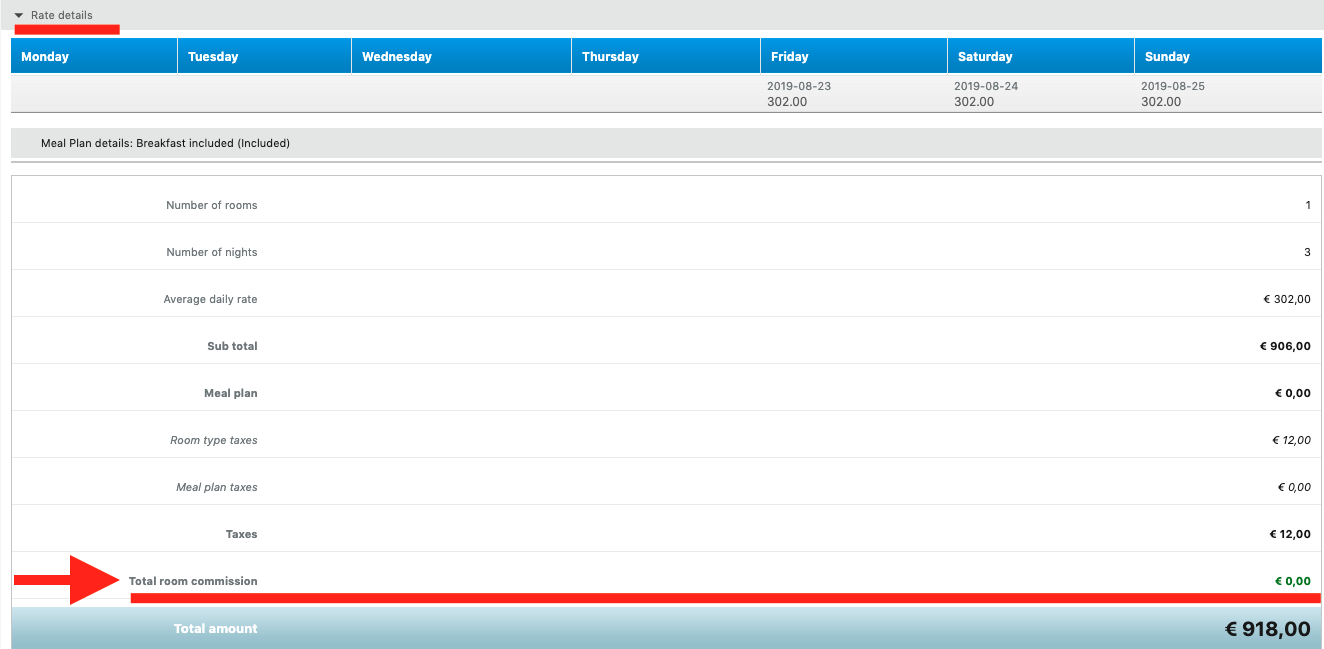The height and width of the screenshot is (649, 1324).
Task: Click the Meal Plan details Breakfast included bar
Action: point(666,143)
